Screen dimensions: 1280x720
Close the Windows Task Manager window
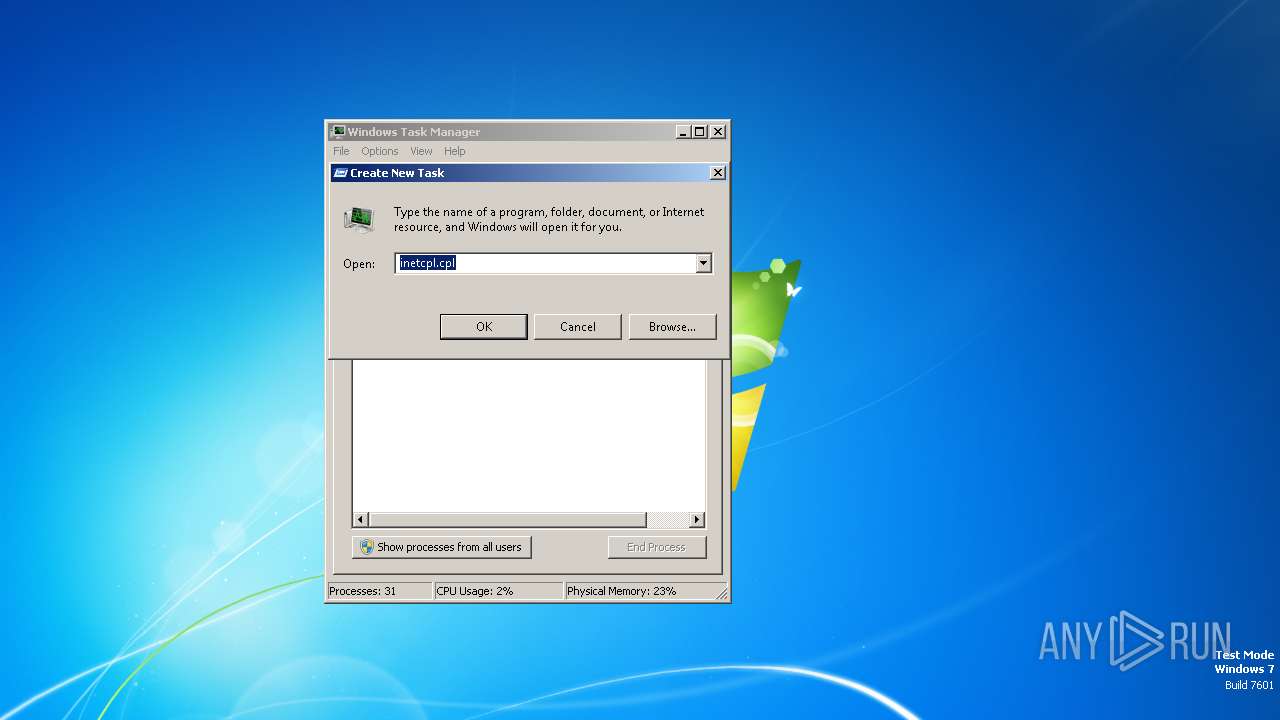718,132
